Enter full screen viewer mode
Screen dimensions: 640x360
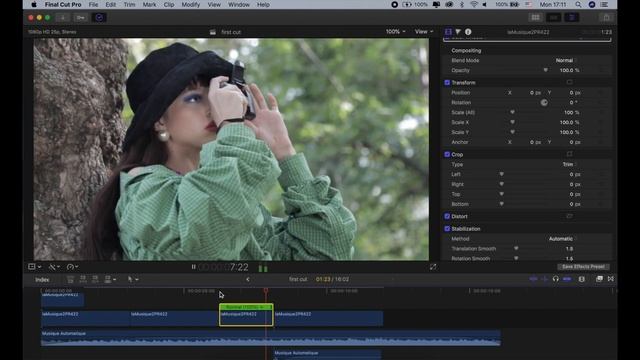click(433, 267)
